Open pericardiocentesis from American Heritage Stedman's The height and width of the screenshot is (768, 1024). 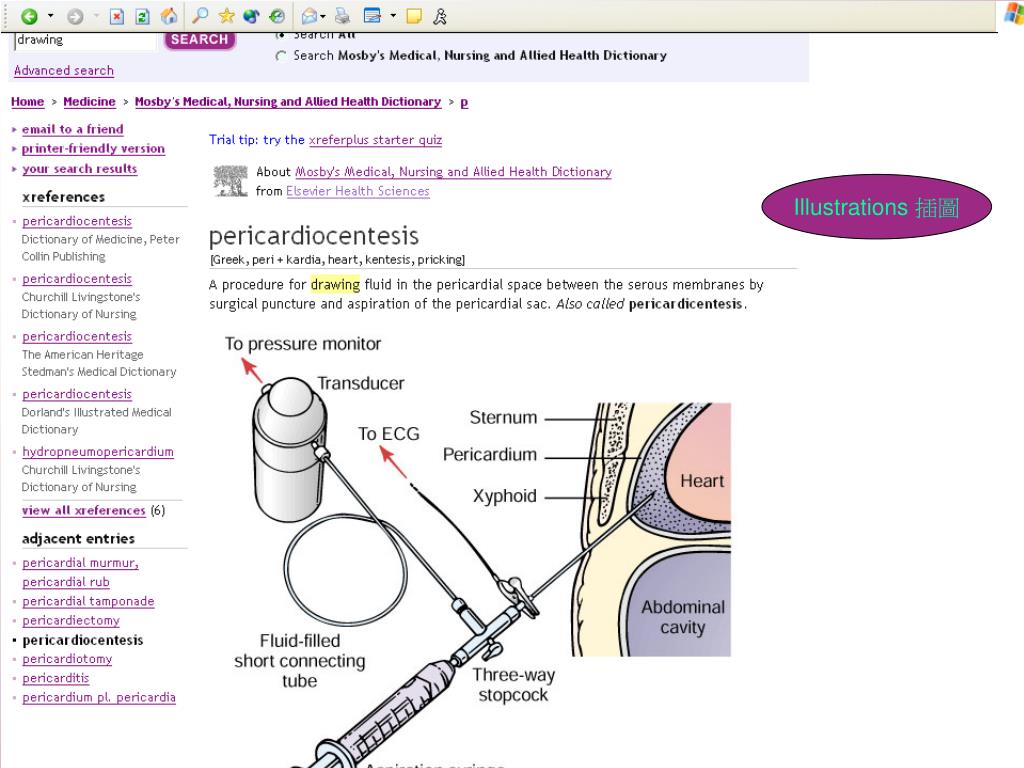77,336
